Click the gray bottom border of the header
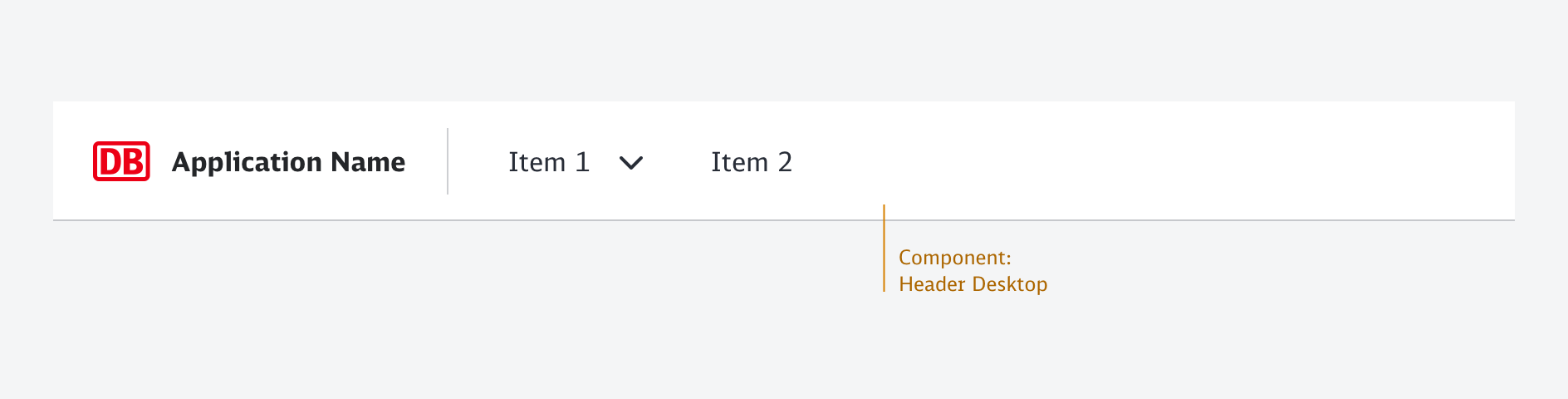Viewport: 1568px width, 399px height. [x=498, y=220]
